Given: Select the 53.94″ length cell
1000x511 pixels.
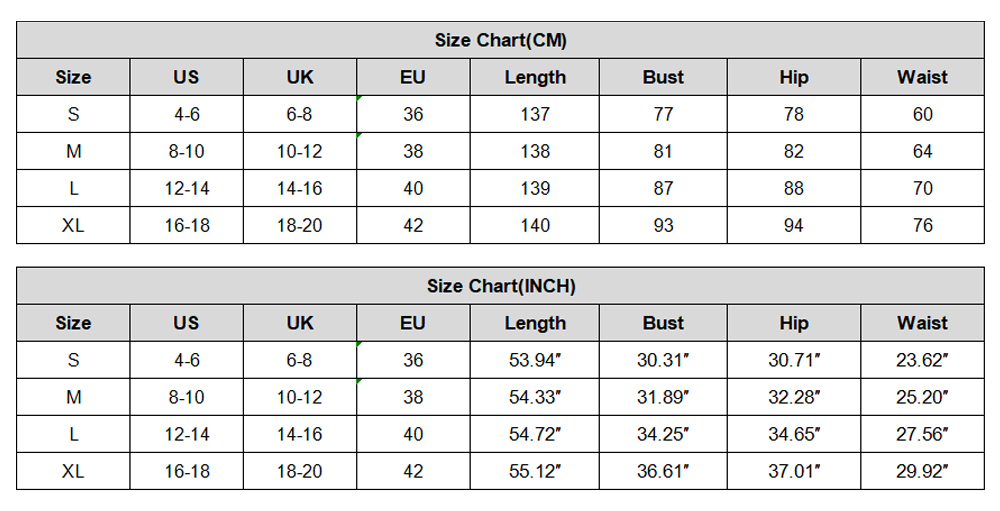Looking at the screenshot, I should (535, 360).
